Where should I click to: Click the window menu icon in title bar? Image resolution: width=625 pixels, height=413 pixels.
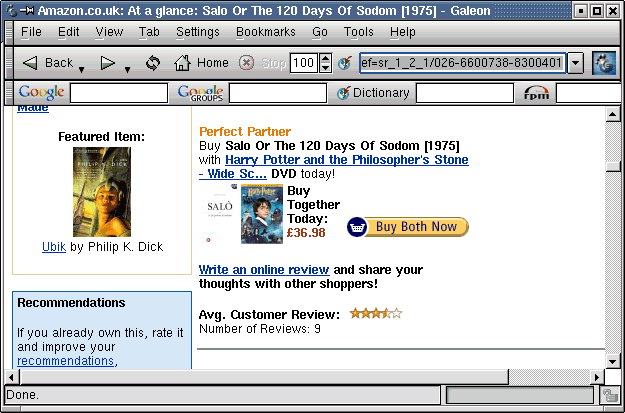pyautogui.click(x=12, y=11)
